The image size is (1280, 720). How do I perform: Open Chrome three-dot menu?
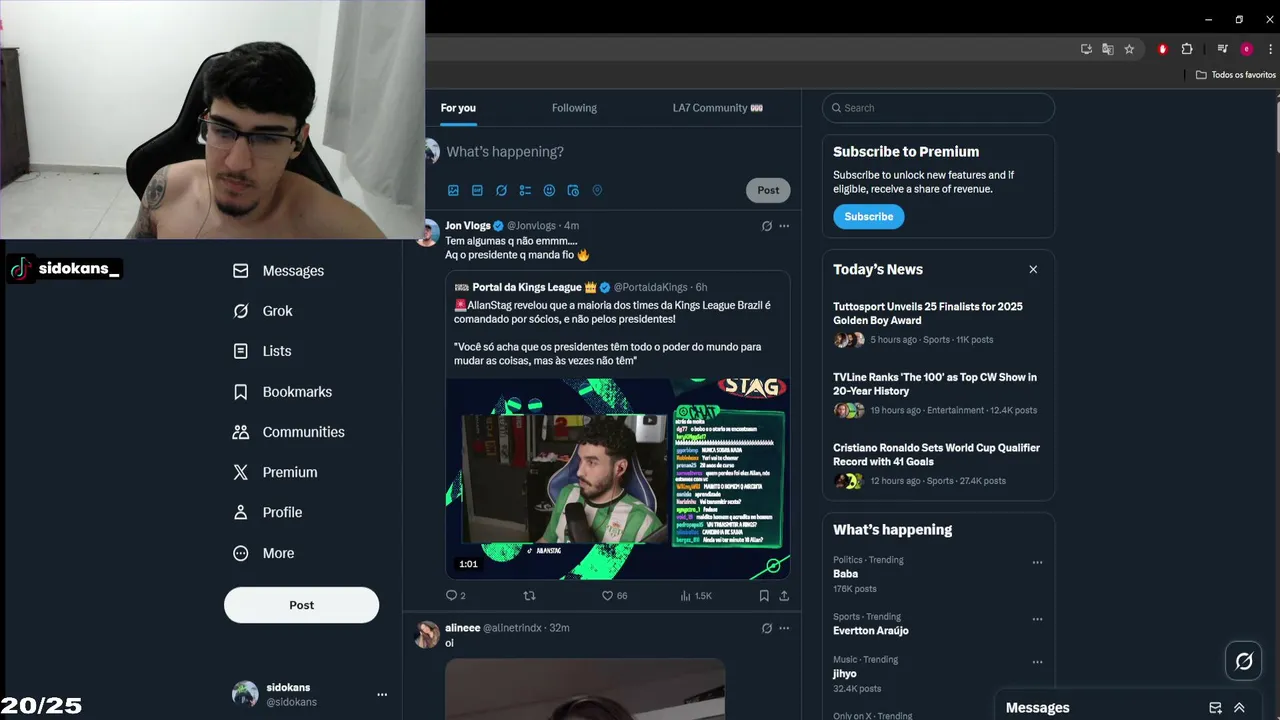click(1268, 49)
